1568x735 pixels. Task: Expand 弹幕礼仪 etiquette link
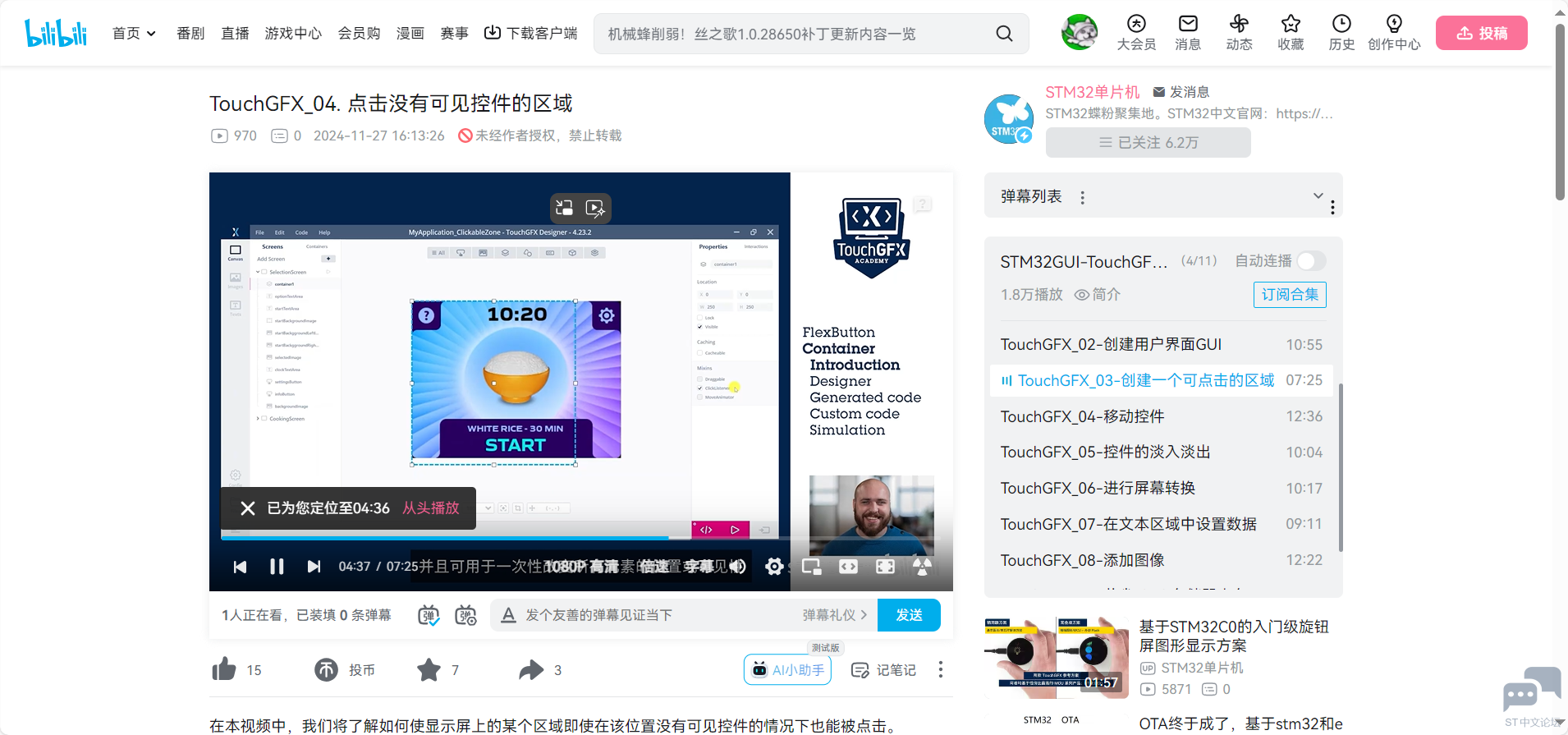[x=835, y=615]
